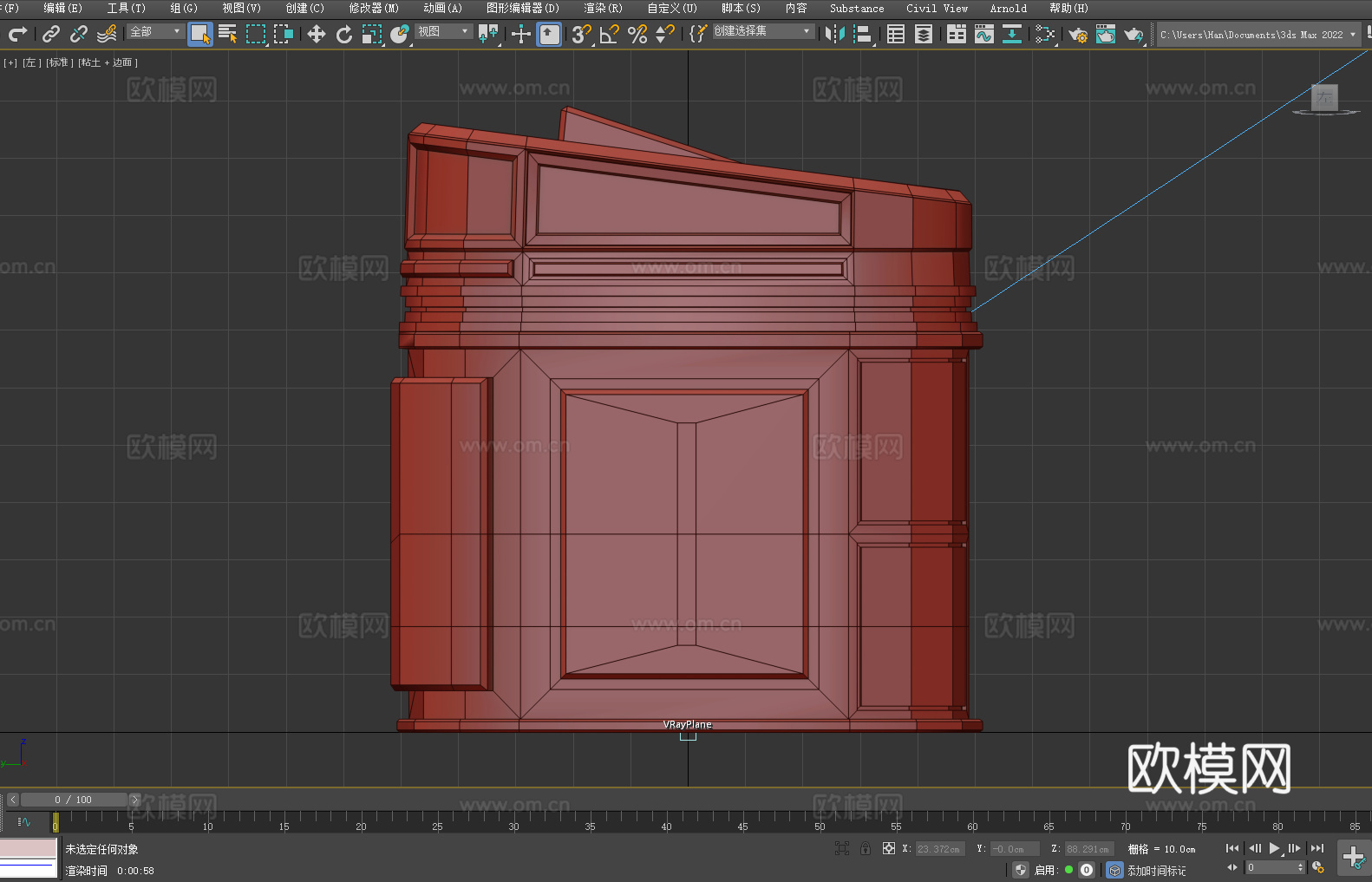This screenshot has width=1372, height=882.
Task: Open the viewport [+] general menu
Action: (x=10, y=62)
